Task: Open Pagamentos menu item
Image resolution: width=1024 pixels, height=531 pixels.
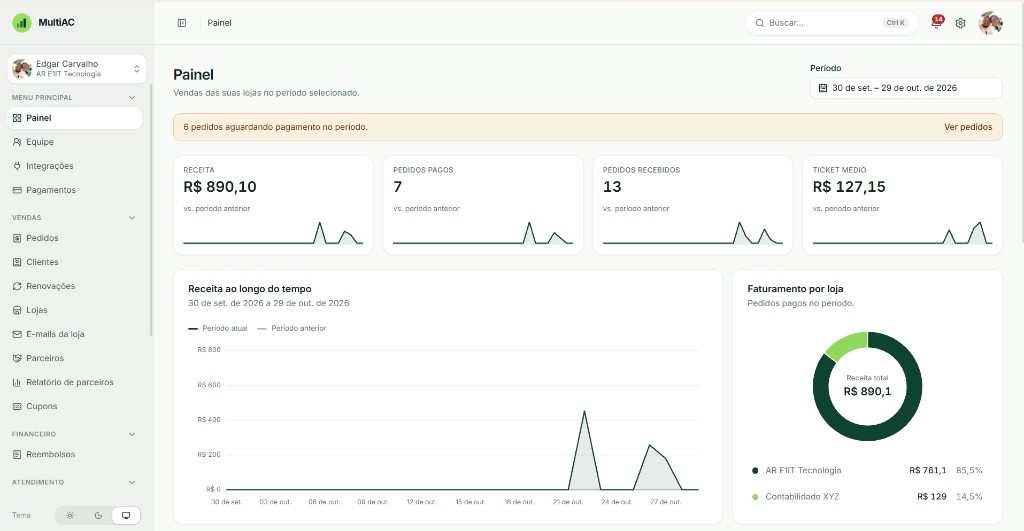Action: point(74,190)
